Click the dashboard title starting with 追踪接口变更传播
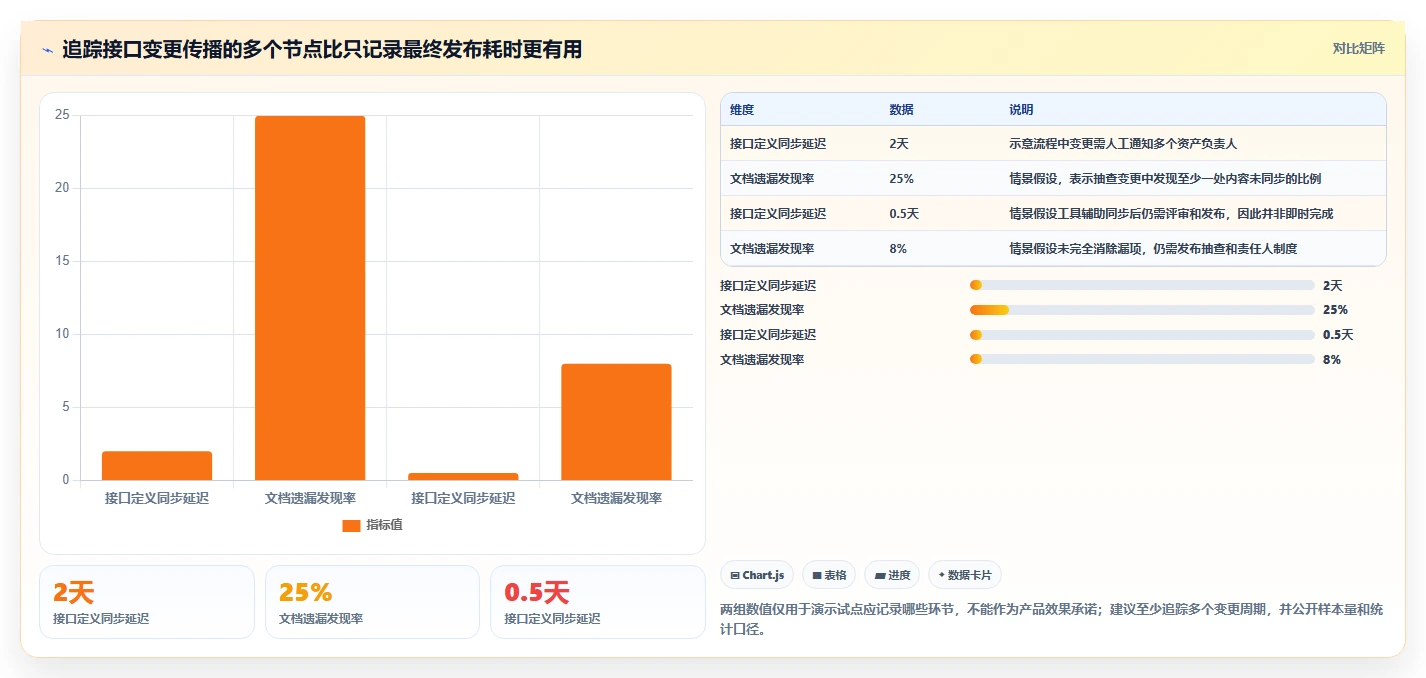This screenshot has width=1426, height=678. 322,49
